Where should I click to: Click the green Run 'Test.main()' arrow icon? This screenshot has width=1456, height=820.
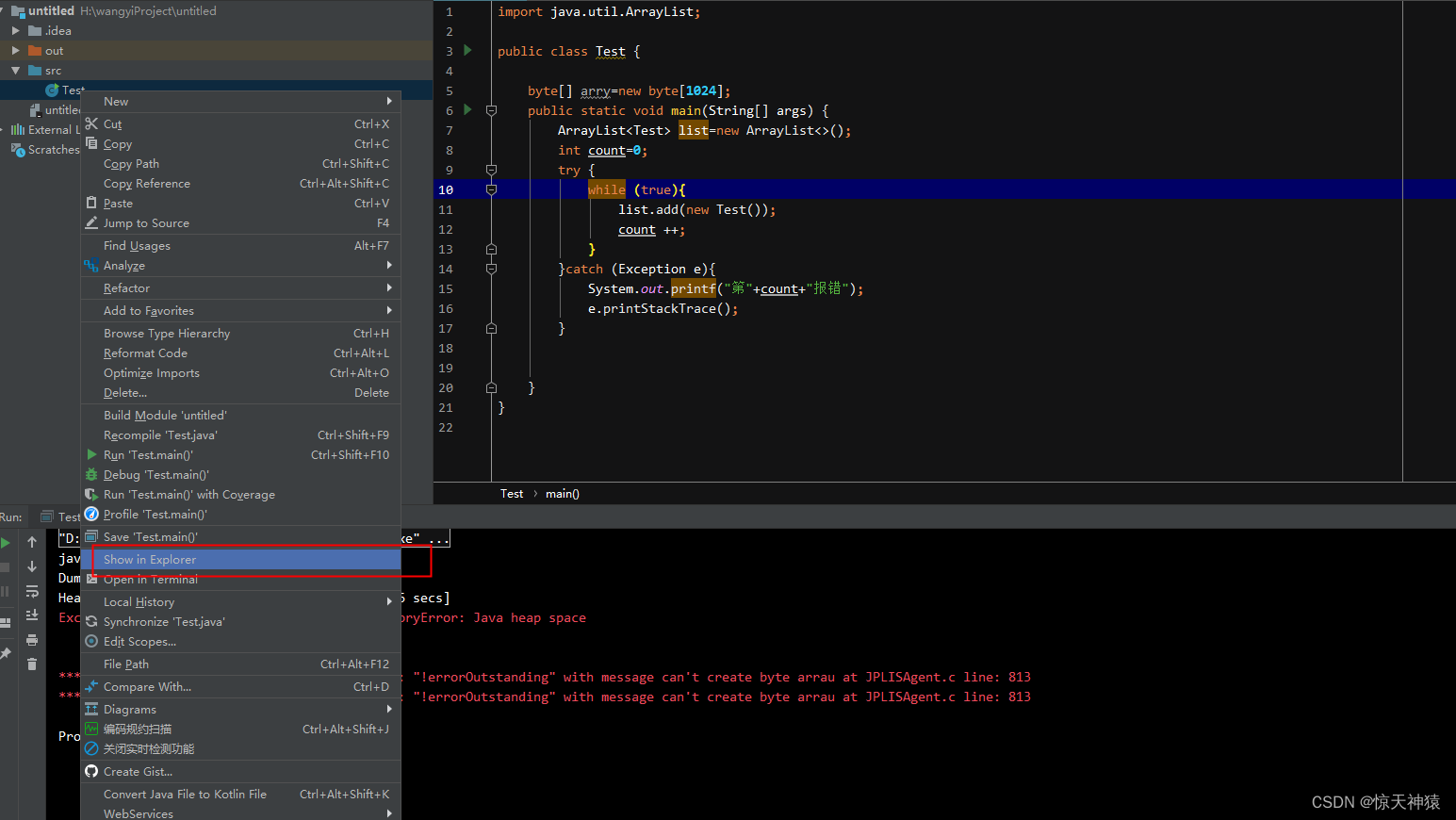(x=91, y=454)
